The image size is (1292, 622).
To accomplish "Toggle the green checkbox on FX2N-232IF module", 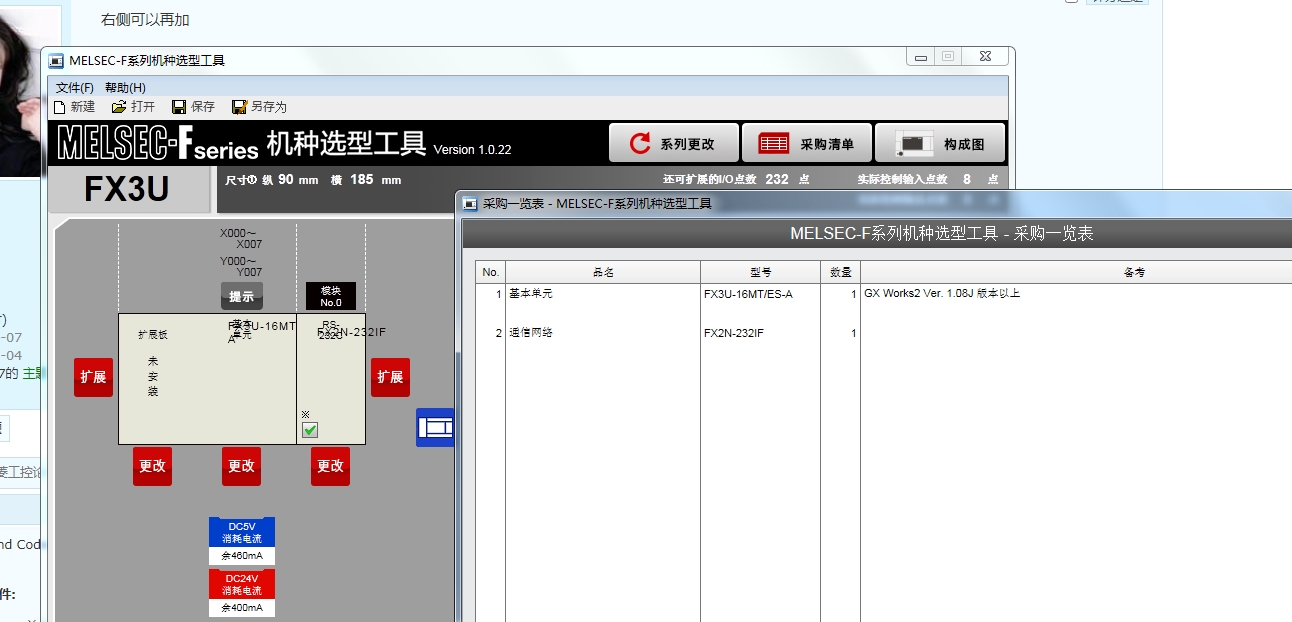I will 310,430.
